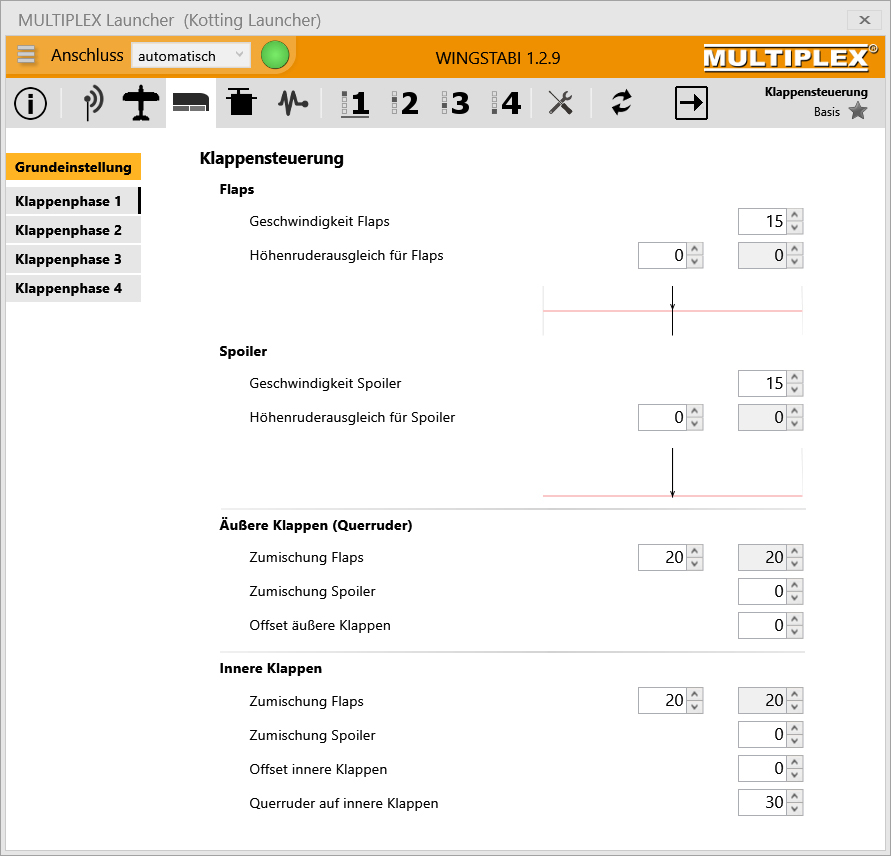Click the Offset äußere Klappen field

tap(763, 625)
